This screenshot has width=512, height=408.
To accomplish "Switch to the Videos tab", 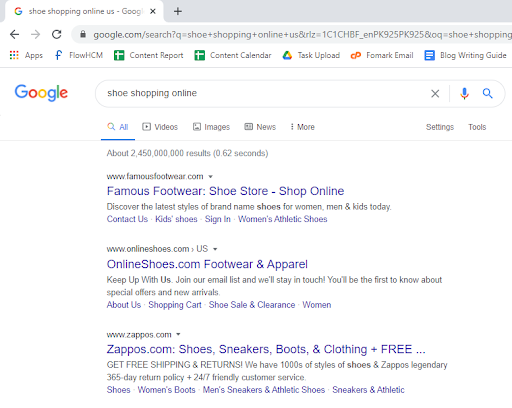I will pyautogui.click(x=160, y=127).
